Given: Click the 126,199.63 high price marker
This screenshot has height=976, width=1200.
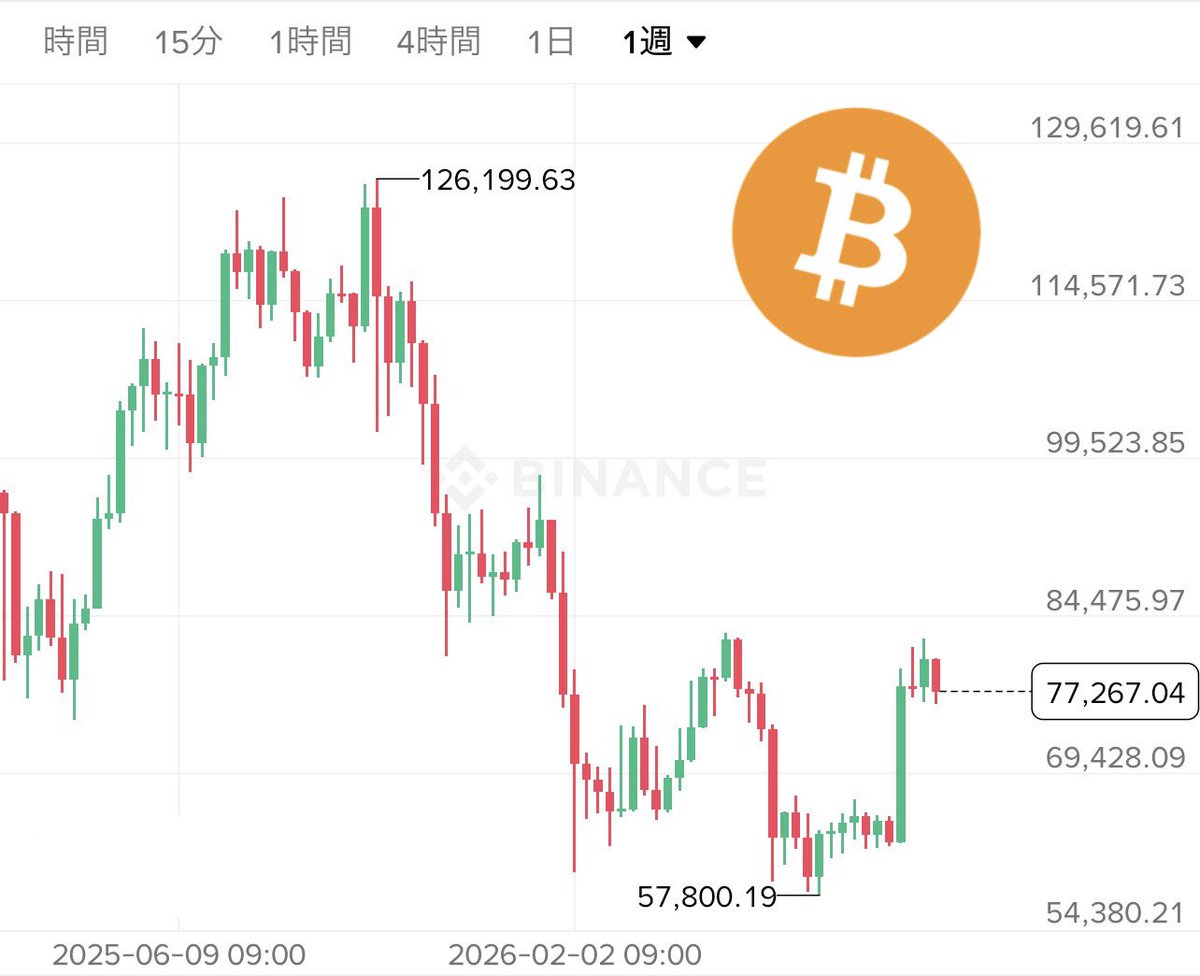Looking at the screenshot, I should click(498, 180).
